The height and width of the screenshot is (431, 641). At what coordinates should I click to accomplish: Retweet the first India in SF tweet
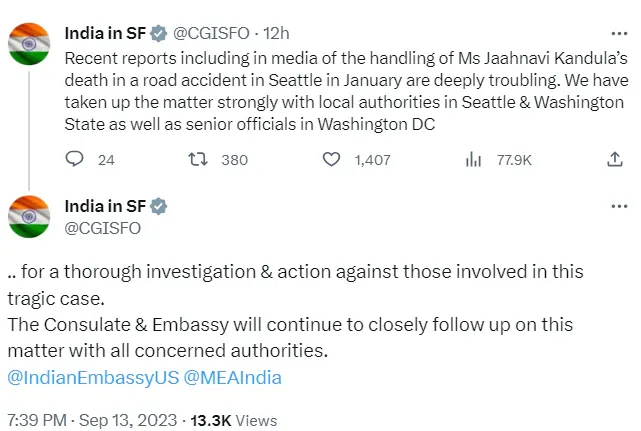198,159
